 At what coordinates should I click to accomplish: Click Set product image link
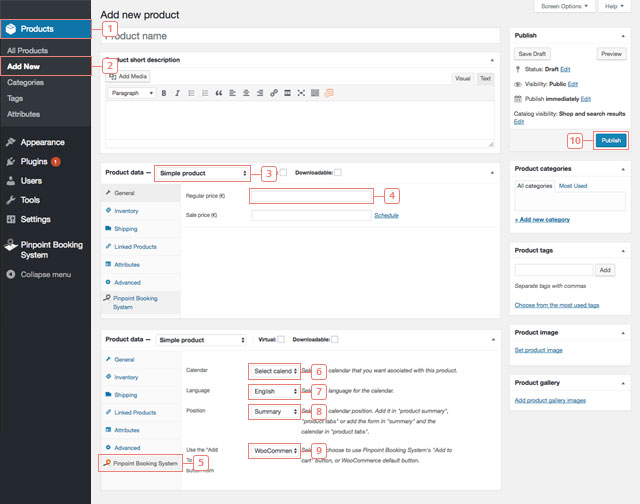click(538, 350)
